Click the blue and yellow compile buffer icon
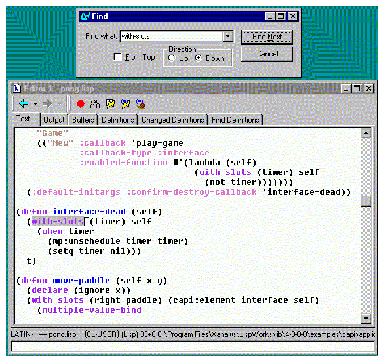 (126, 104)
